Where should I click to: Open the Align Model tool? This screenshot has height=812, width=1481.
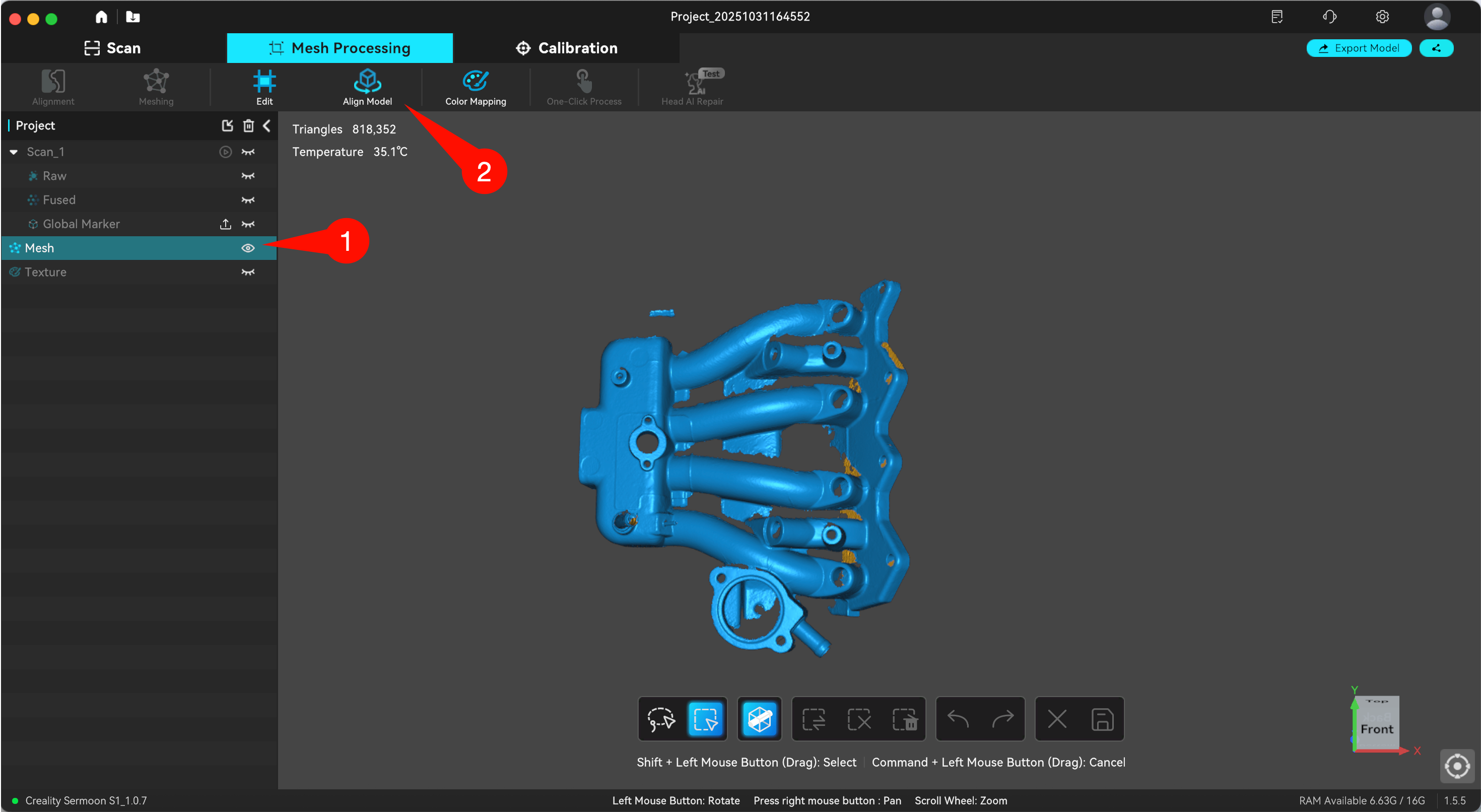pos(367,86)
